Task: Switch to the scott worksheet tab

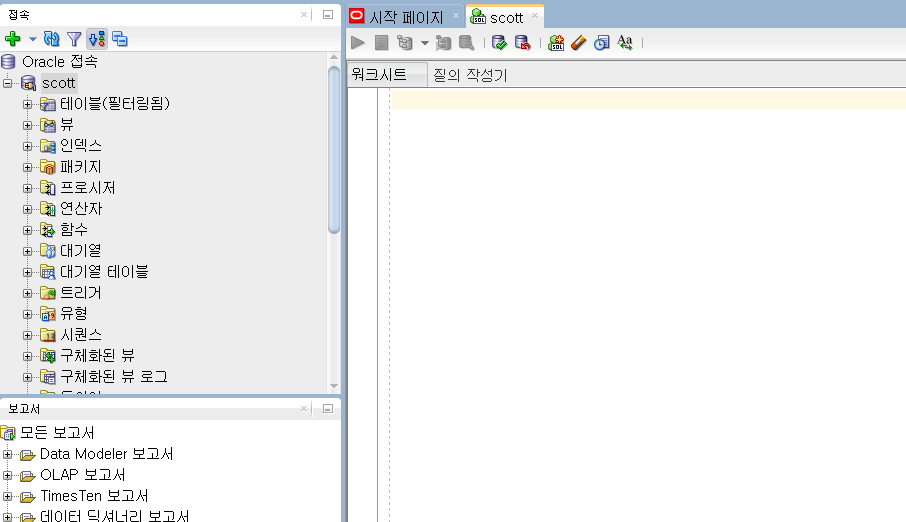Action: tap(506, 18)
